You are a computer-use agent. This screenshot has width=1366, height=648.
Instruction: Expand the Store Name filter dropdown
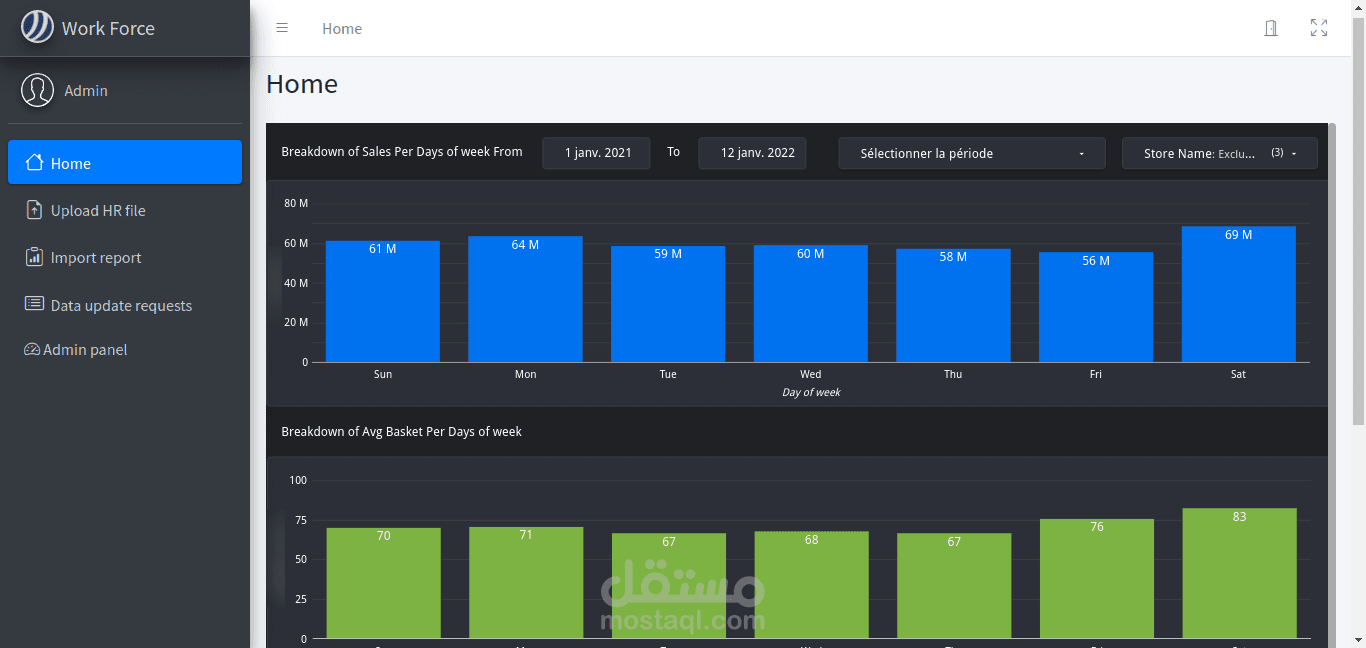1219,153
